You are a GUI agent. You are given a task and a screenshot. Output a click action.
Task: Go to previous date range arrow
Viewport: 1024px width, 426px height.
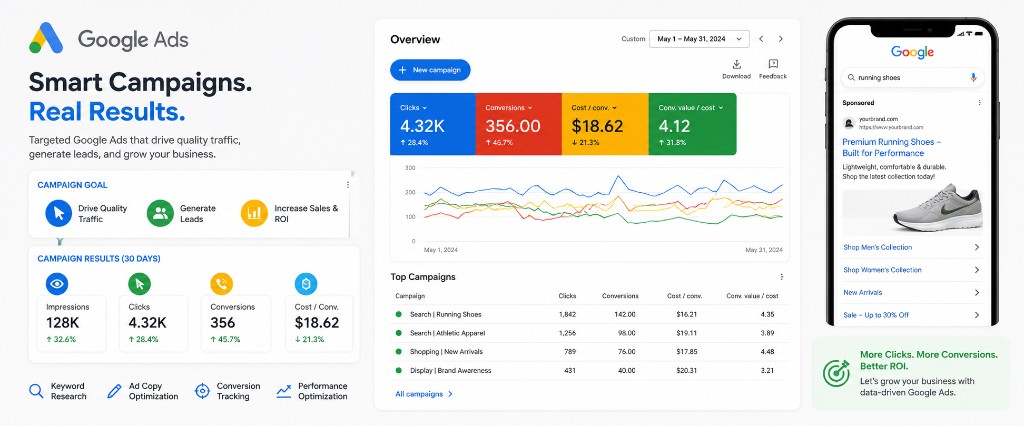point(761,39)
